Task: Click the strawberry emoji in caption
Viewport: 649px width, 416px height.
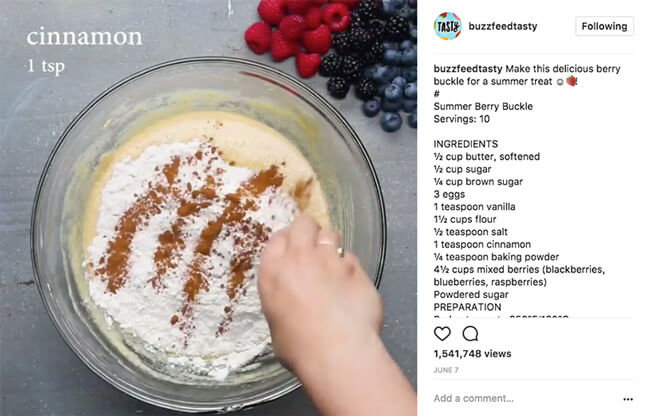Action: tap(572, 81)
